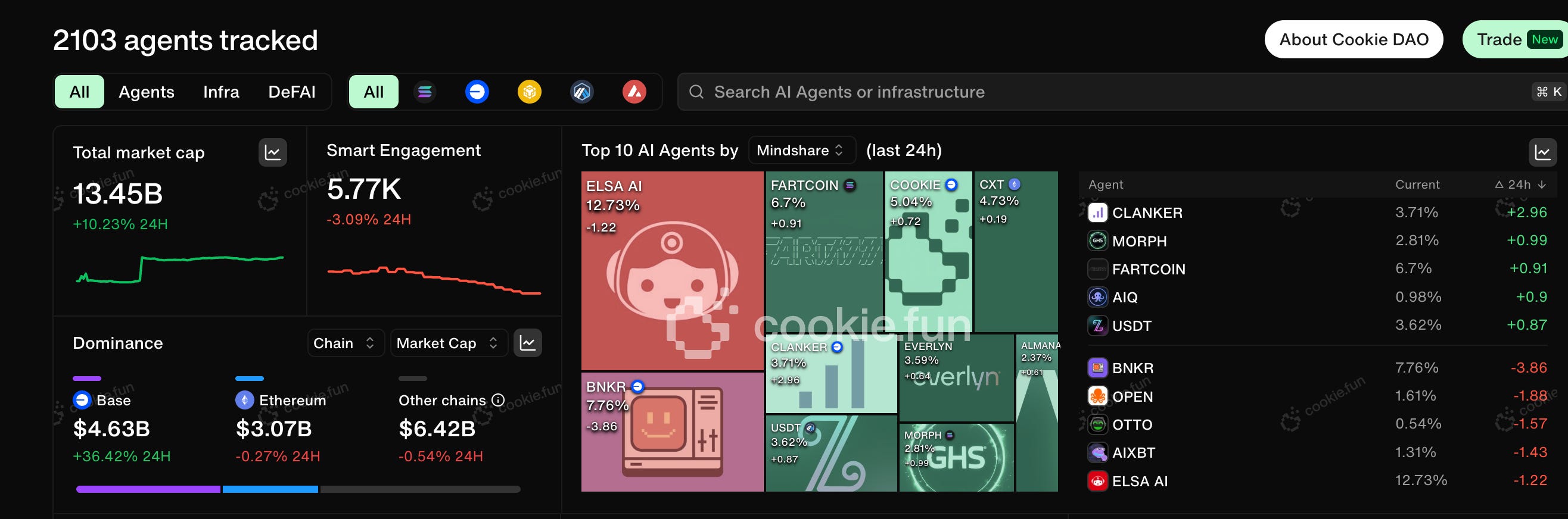Screen dimensions: 1568x519
Task: Click EVERLYN treemap tile
Action: [956, 378]
